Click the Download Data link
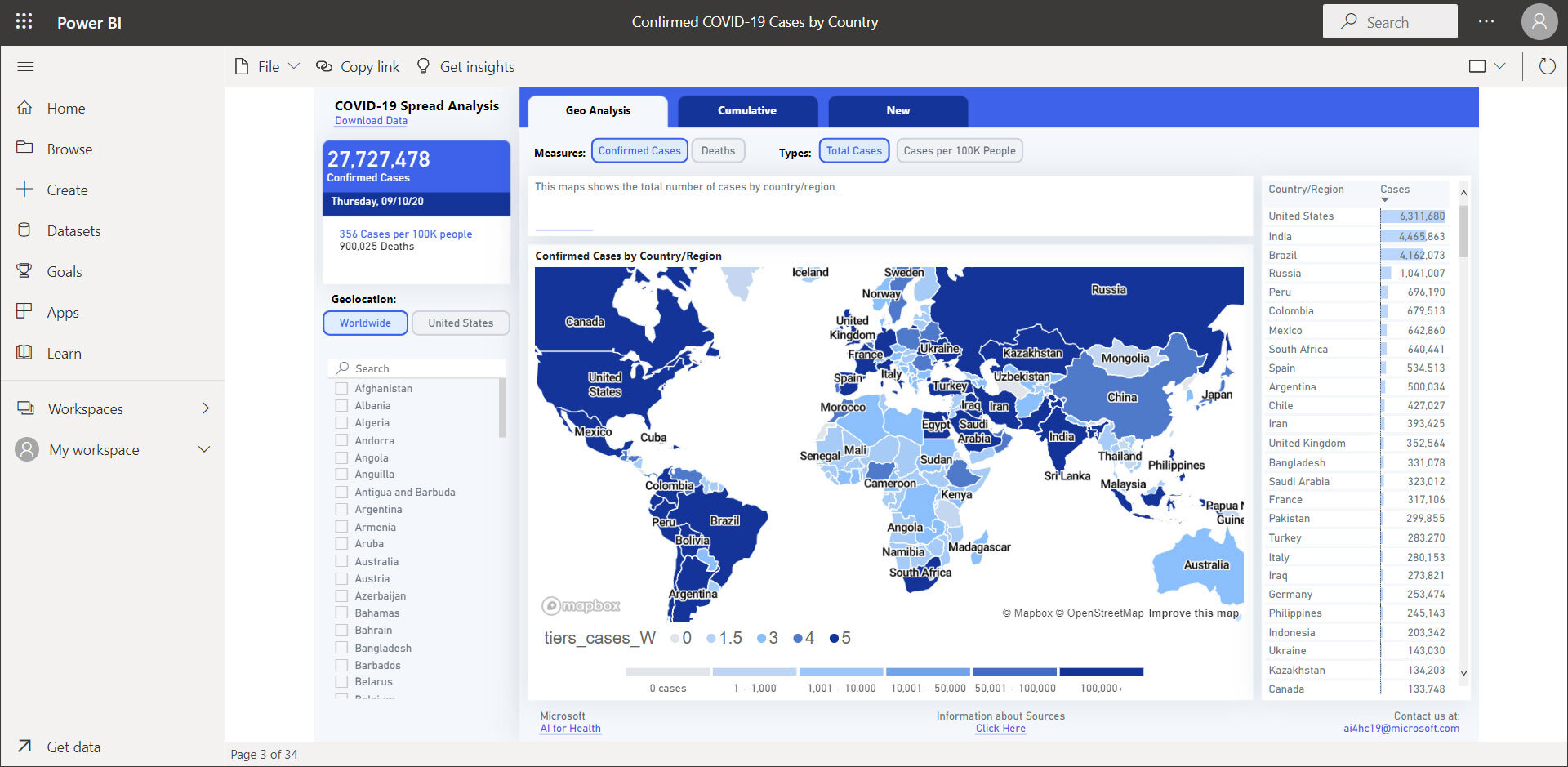 371,121
